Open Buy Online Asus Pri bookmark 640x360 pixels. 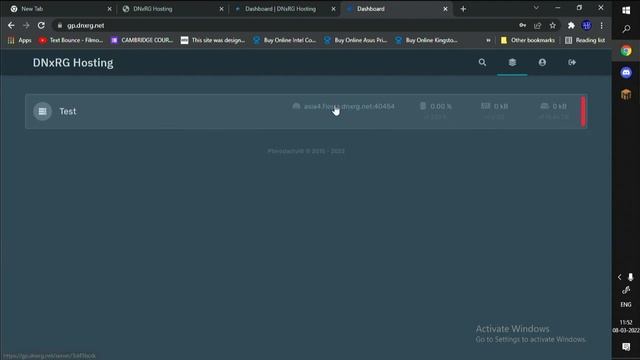click(356, 40)
